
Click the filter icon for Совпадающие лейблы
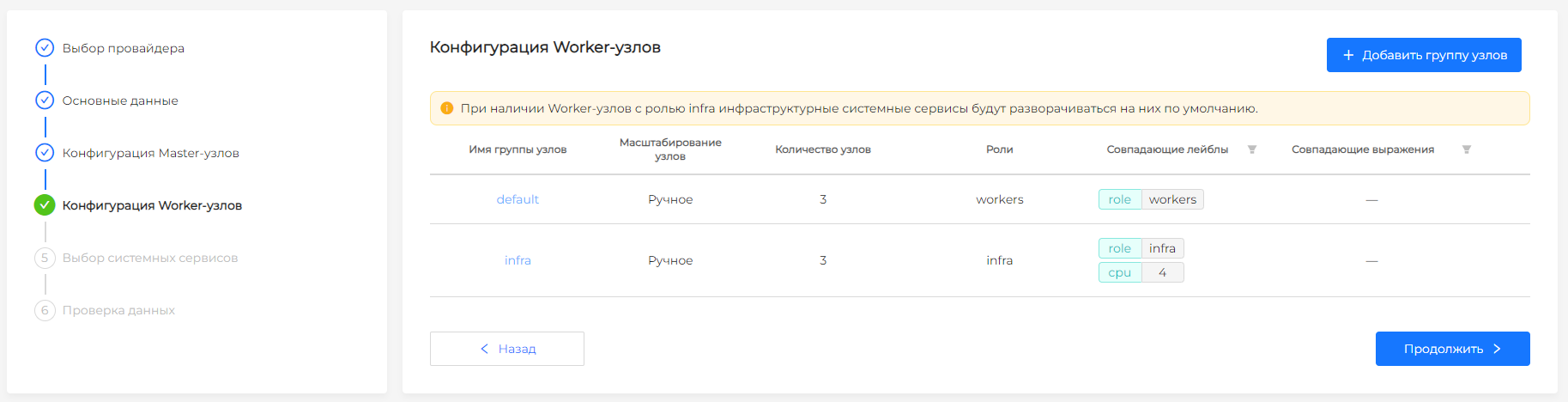[1251, 149]
